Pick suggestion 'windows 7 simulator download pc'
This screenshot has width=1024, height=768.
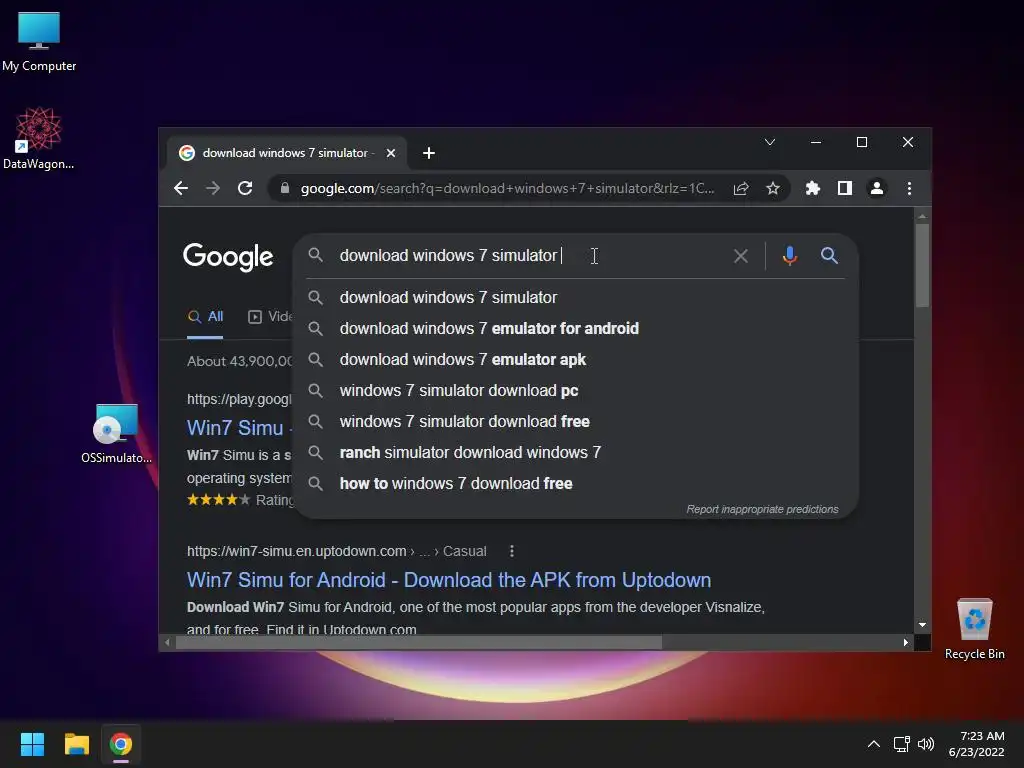576,391
